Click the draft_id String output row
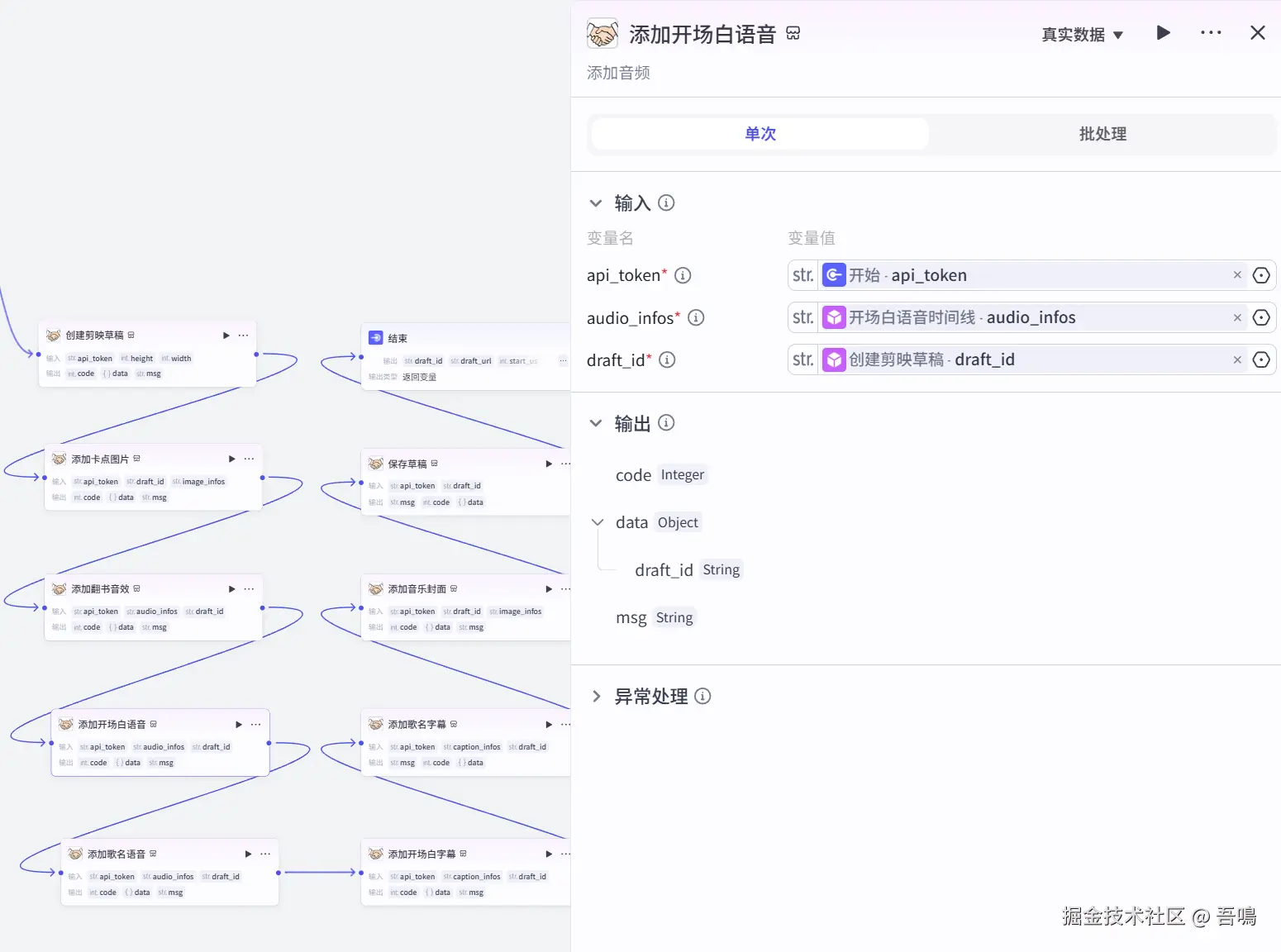Screen dimensions: 1281x952 [x=688, y=570]
